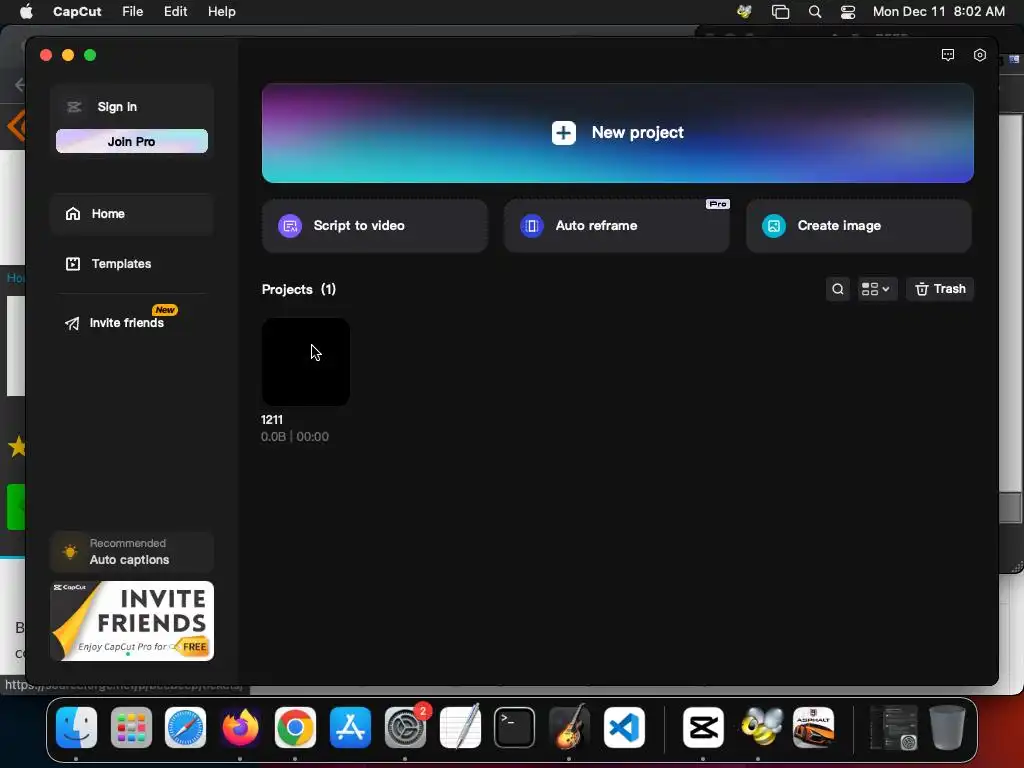Viewport: 1024px width, 768px height.
Task: Open the Trash
Action: click(940, 289)
